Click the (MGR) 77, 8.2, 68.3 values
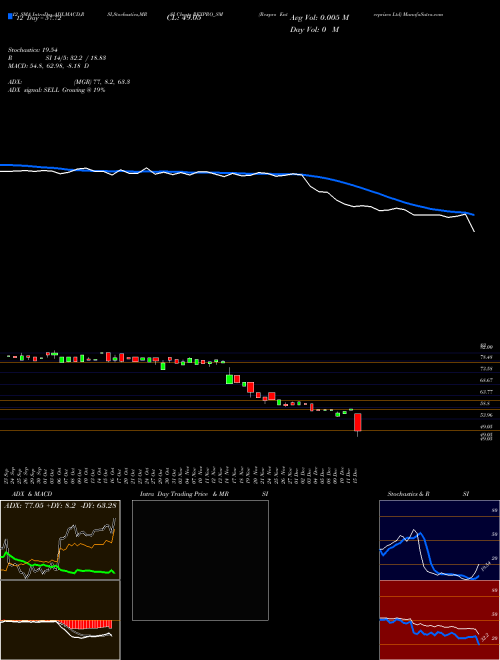 [101, 82]
